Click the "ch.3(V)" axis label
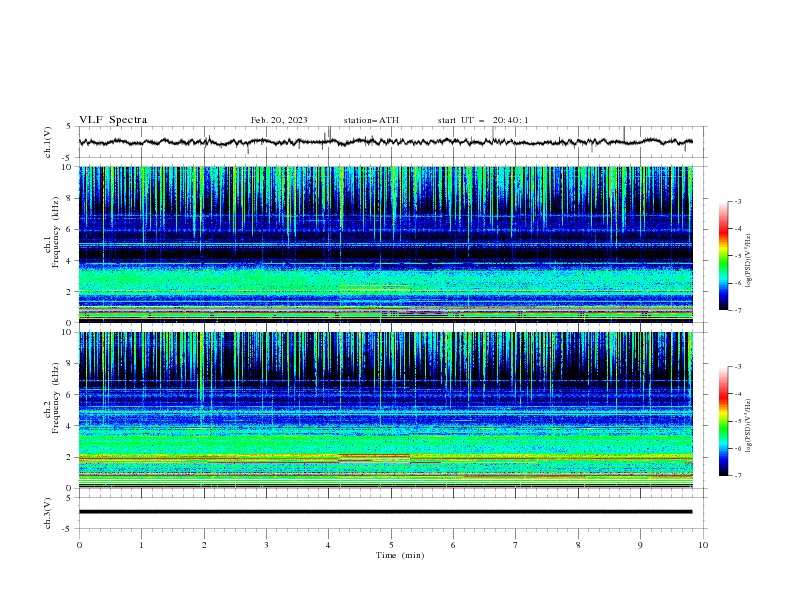Viewport: 792px width, 612px height. (48, 513)
